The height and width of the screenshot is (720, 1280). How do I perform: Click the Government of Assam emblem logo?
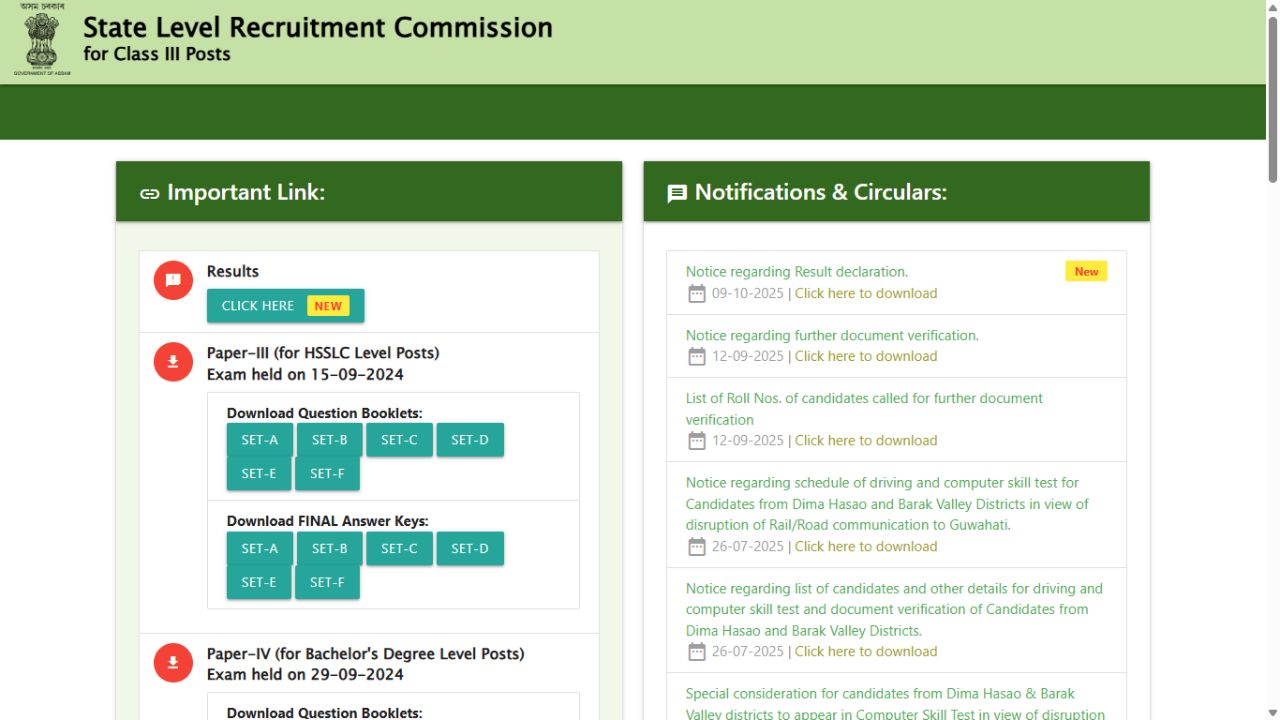(42, 40)
